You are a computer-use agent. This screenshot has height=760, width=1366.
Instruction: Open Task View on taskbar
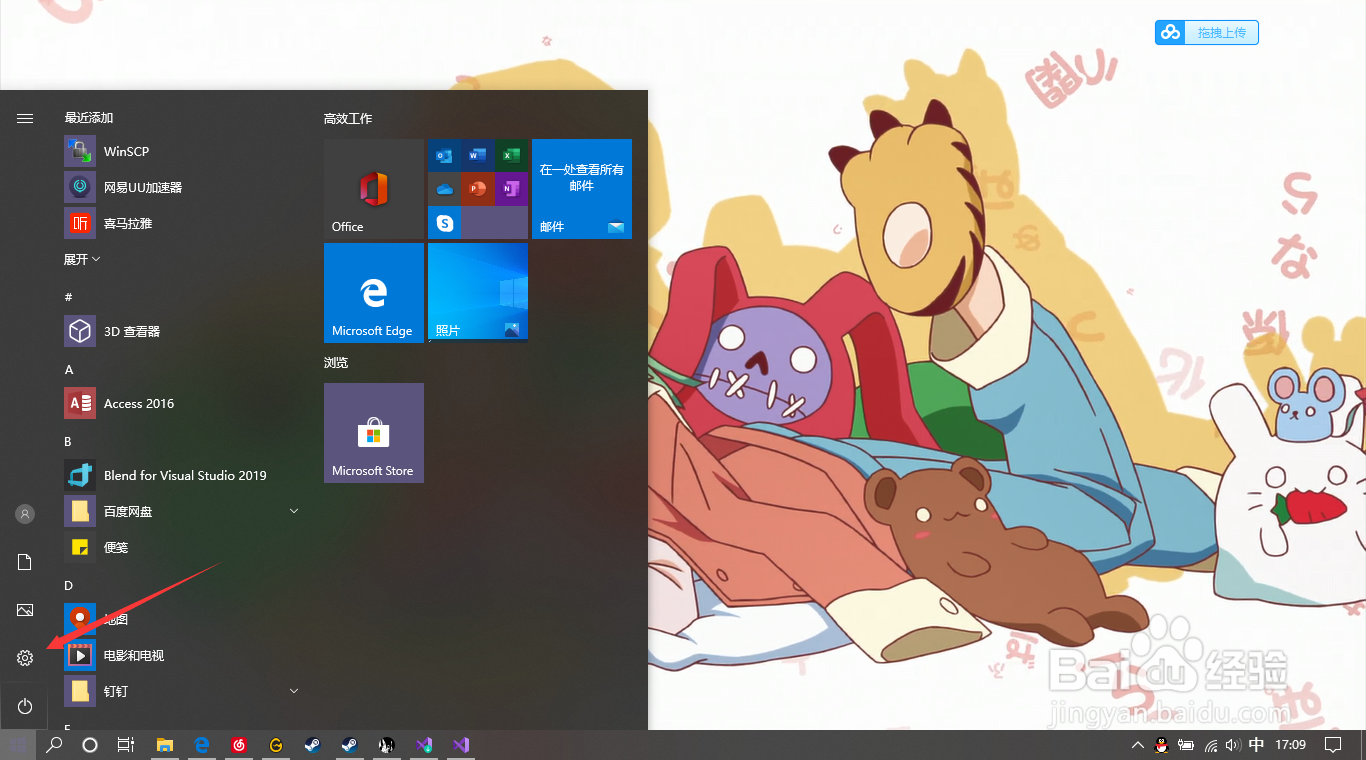point(126,745)
